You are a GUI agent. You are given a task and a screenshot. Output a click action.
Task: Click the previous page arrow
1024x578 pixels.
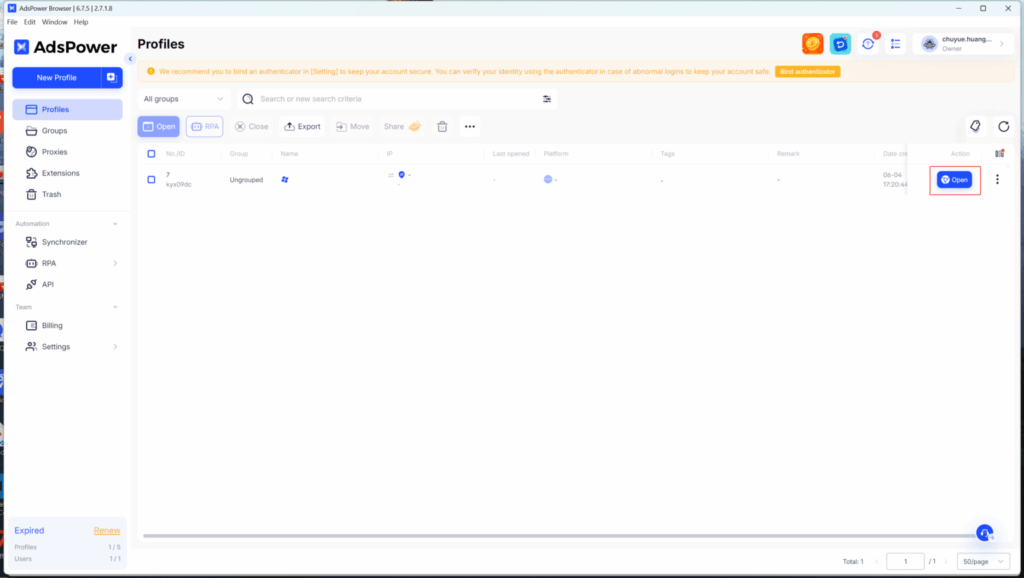[x=876, y=562]
